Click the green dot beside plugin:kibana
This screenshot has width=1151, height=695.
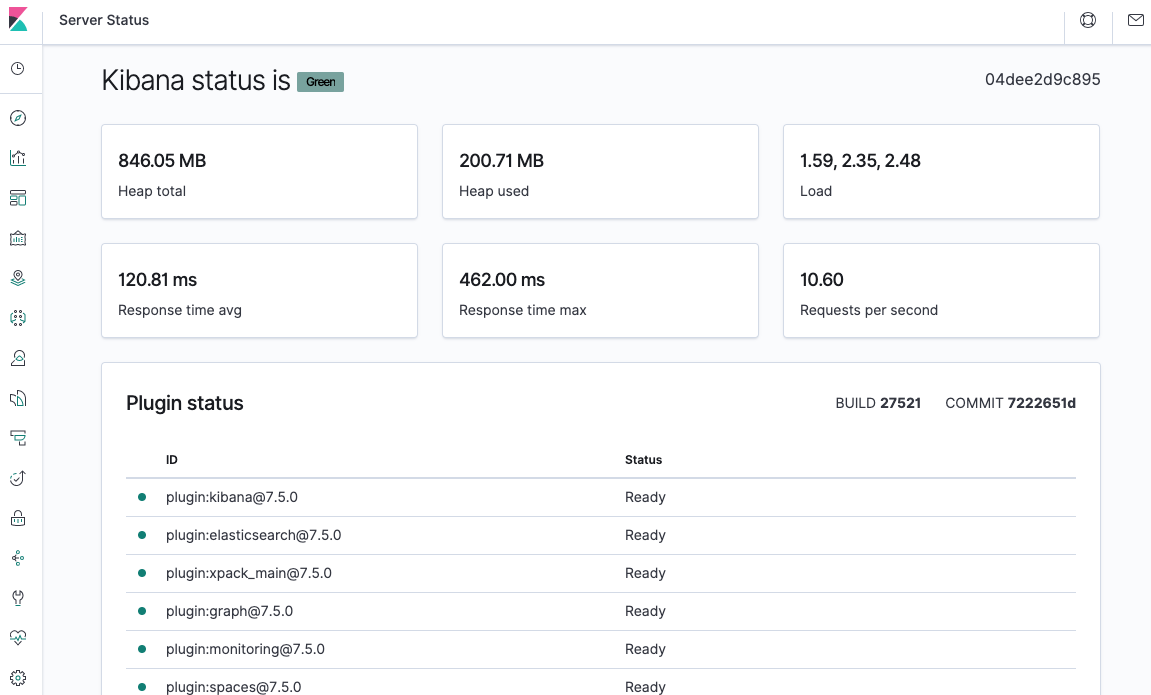[x=142, y=496]
